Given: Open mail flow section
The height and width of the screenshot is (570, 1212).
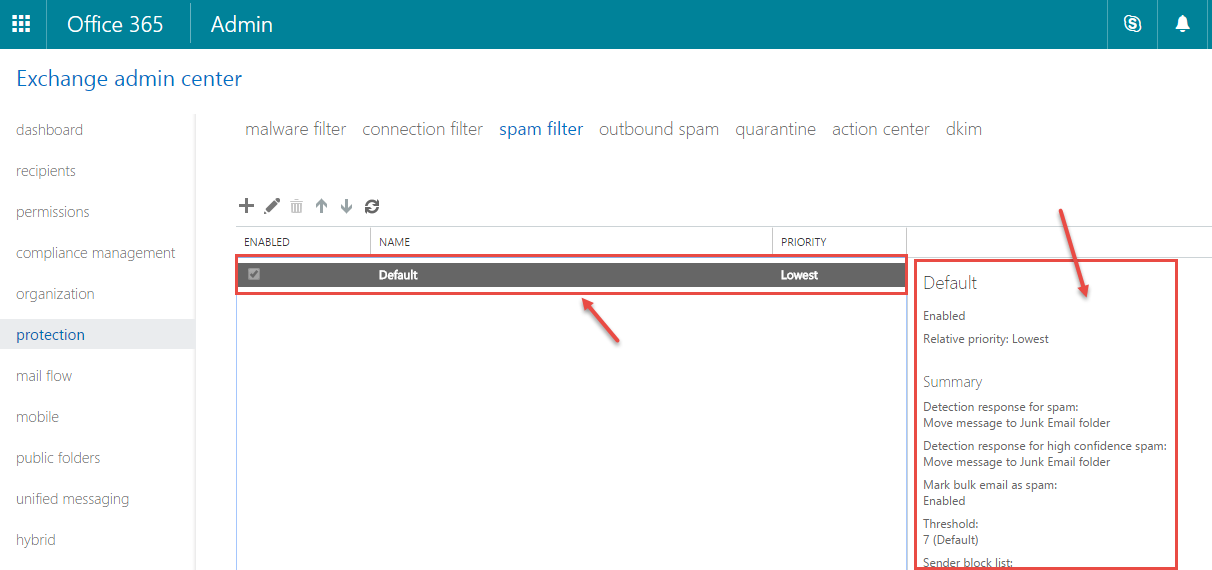Looking at the screenshot, I should click(x=44, y=376).
